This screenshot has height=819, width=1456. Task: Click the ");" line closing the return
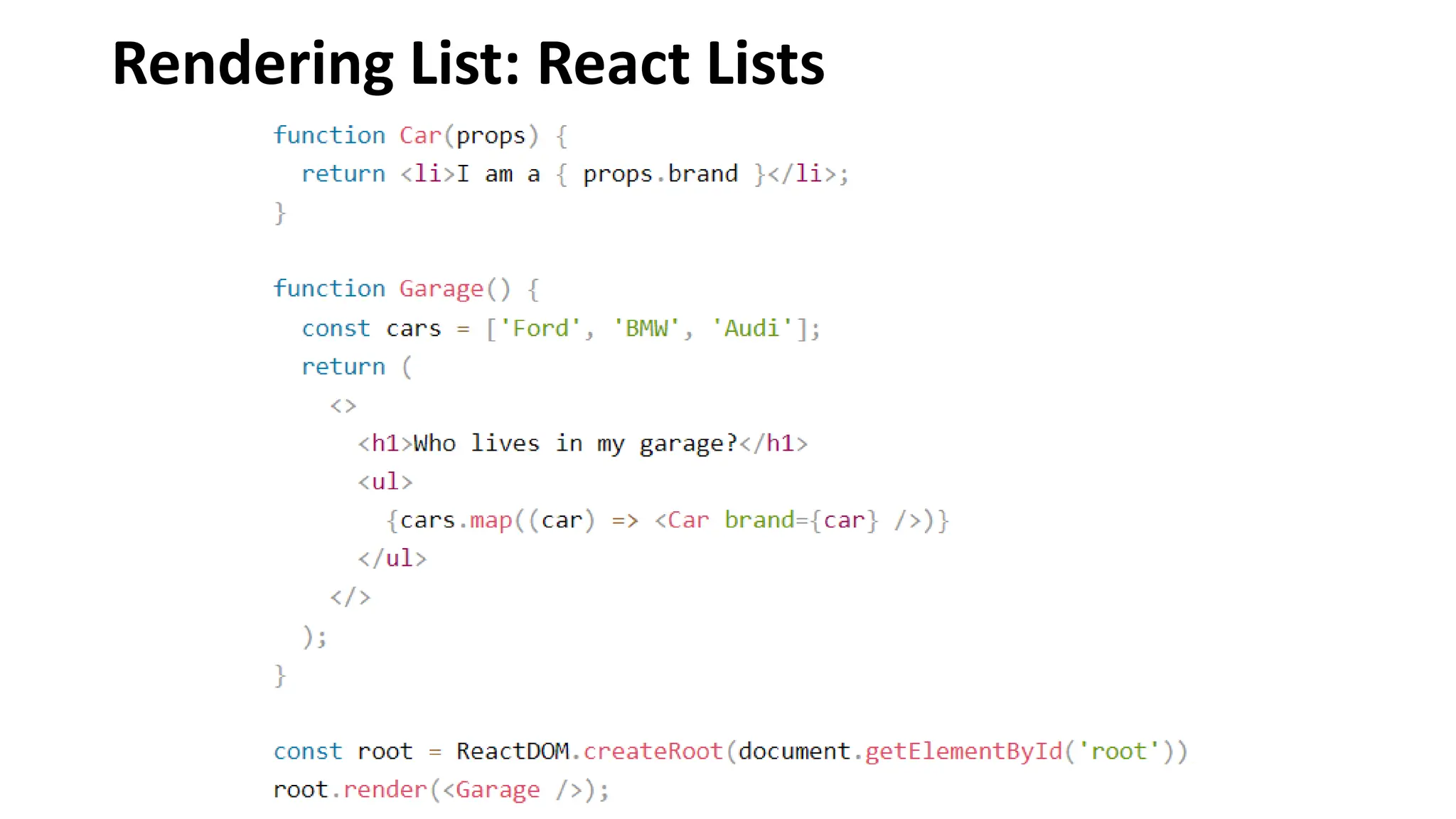pos(315,636)
